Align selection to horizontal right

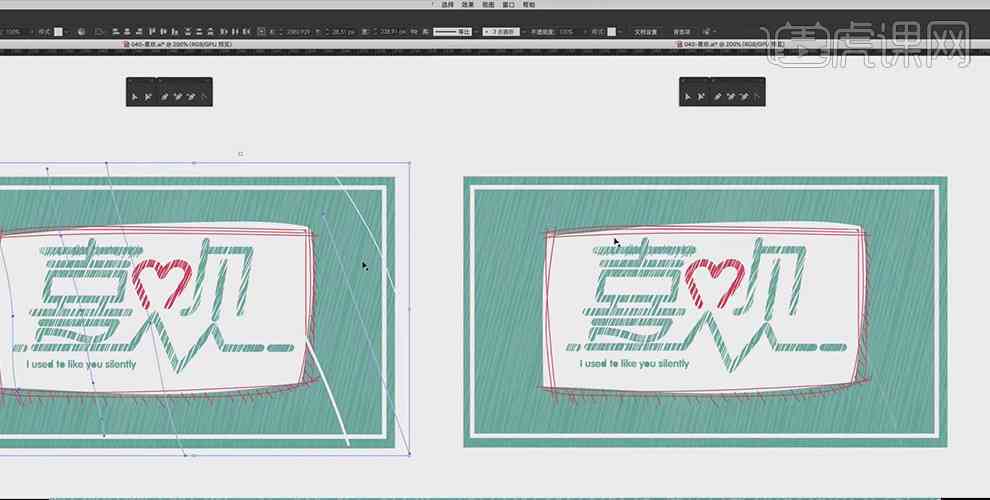pyautogui.click(x=139, y=32)
